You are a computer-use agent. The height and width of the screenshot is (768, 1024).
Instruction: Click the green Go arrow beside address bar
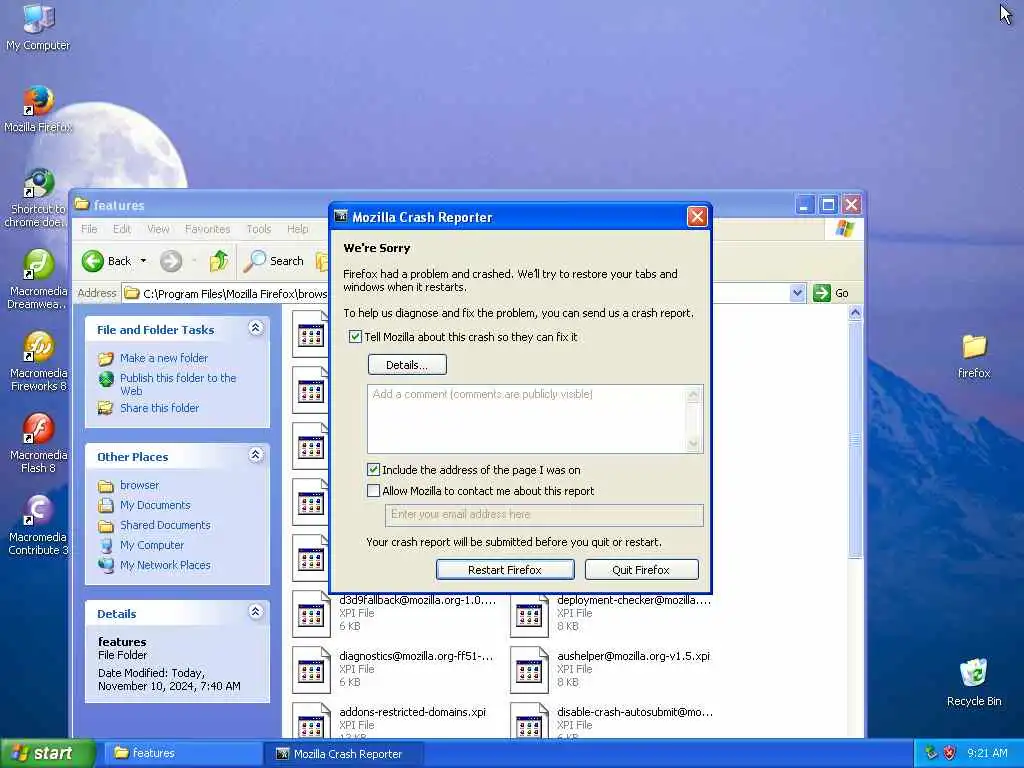pyautogui.click(x=822, y=293)
